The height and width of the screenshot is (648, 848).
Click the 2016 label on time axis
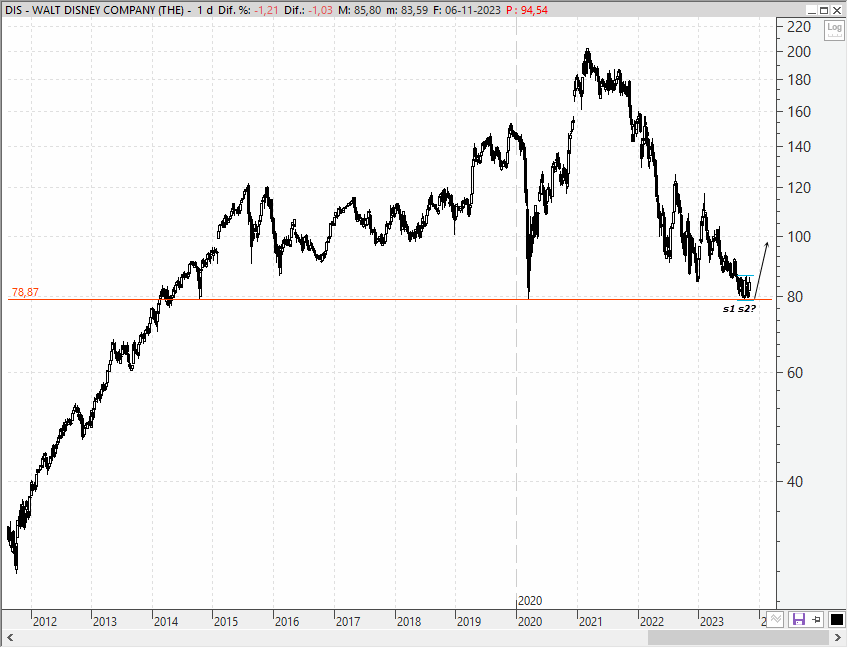[x=287, y=621]
